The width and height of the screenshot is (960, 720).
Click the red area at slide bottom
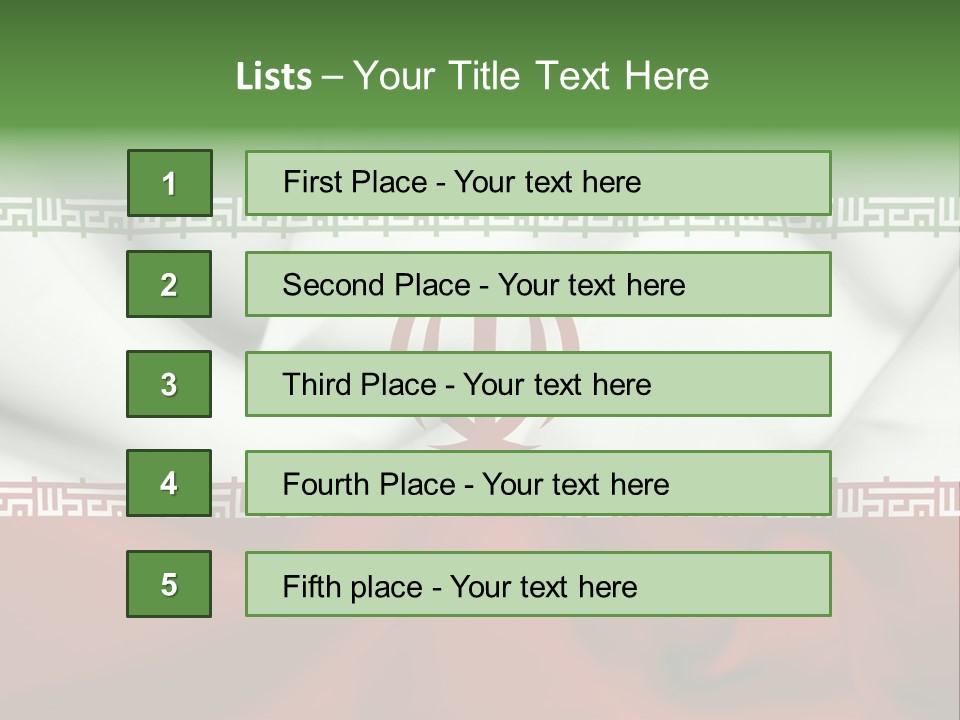pyautogui.click(x=480, y=670)
